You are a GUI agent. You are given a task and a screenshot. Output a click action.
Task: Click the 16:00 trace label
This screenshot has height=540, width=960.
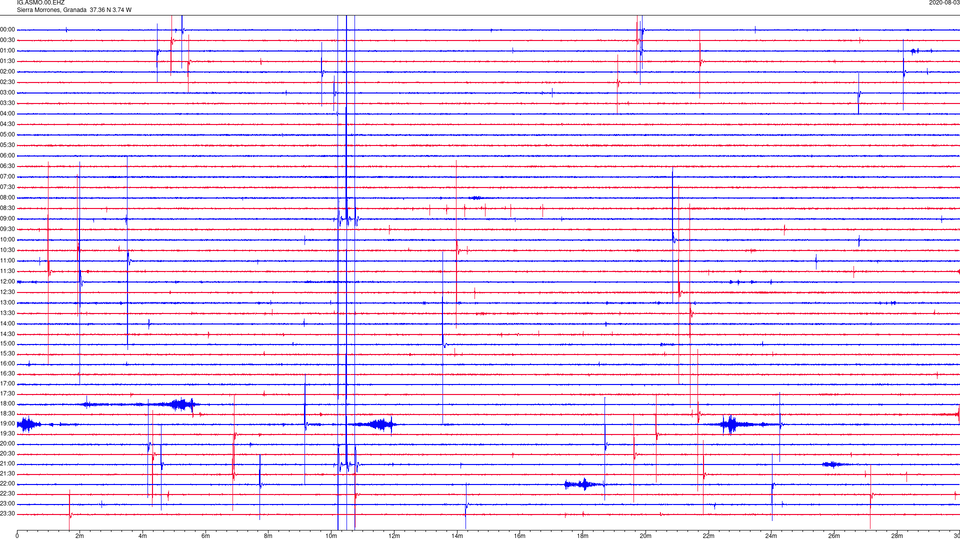pos(8,364)
